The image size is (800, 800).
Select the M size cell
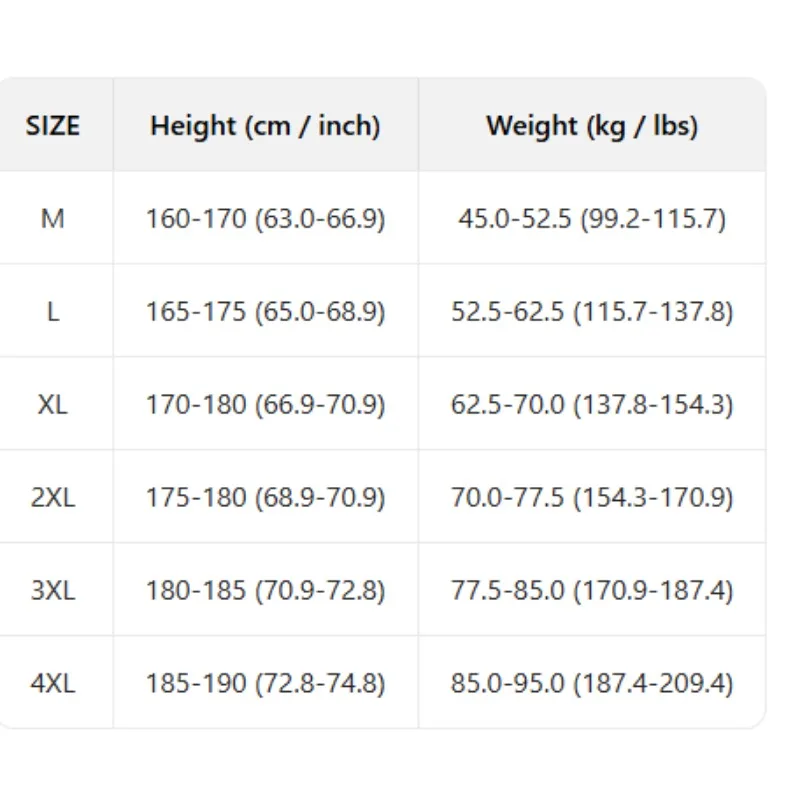53,218
